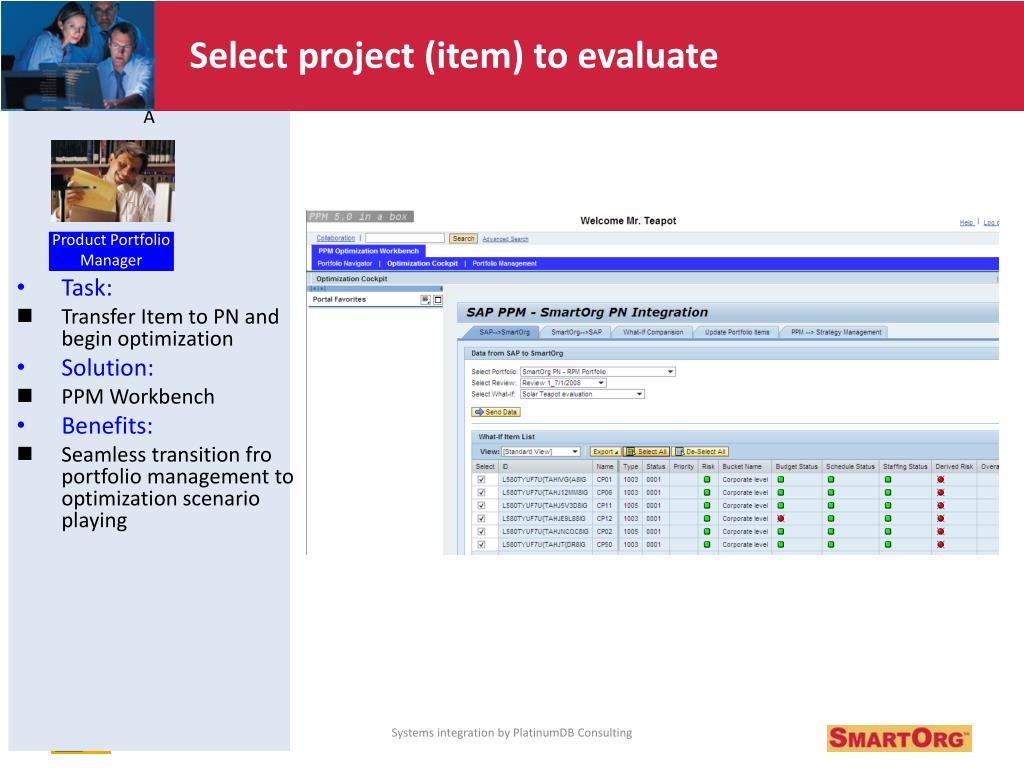Click the green Staffing Status indicator in row CP02
Viewport: 1024px width, 768px height.
click(x=888, y=532)
